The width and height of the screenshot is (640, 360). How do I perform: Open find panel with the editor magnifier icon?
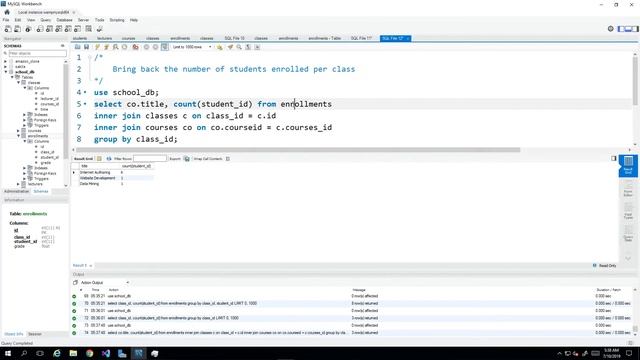pos(239,47)
